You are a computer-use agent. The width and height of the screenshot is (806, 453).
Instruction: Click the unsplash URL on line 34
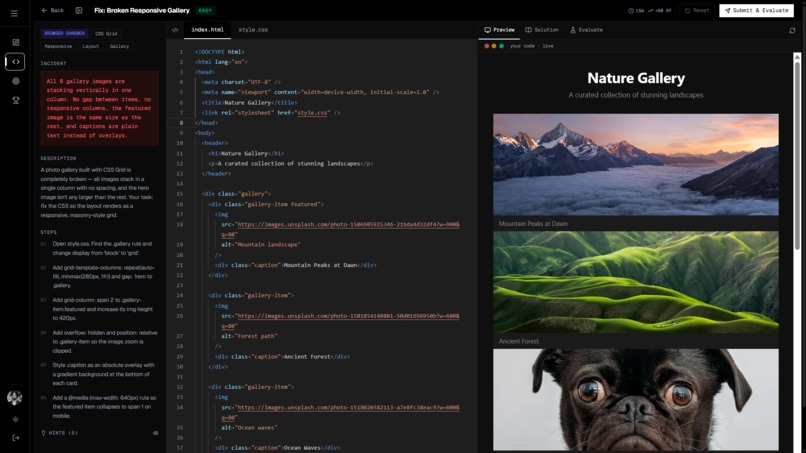tap(348, 408)
